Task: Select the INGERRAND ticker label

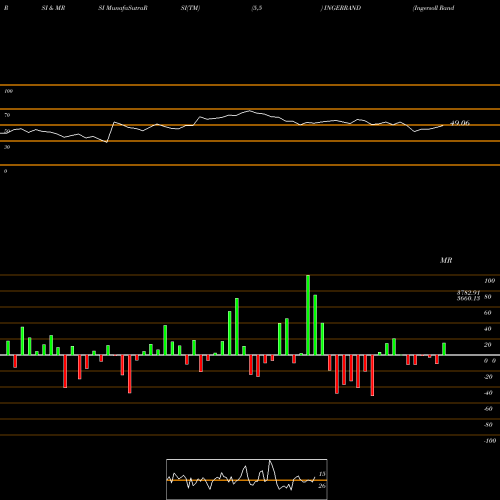Action: point(342,8)
